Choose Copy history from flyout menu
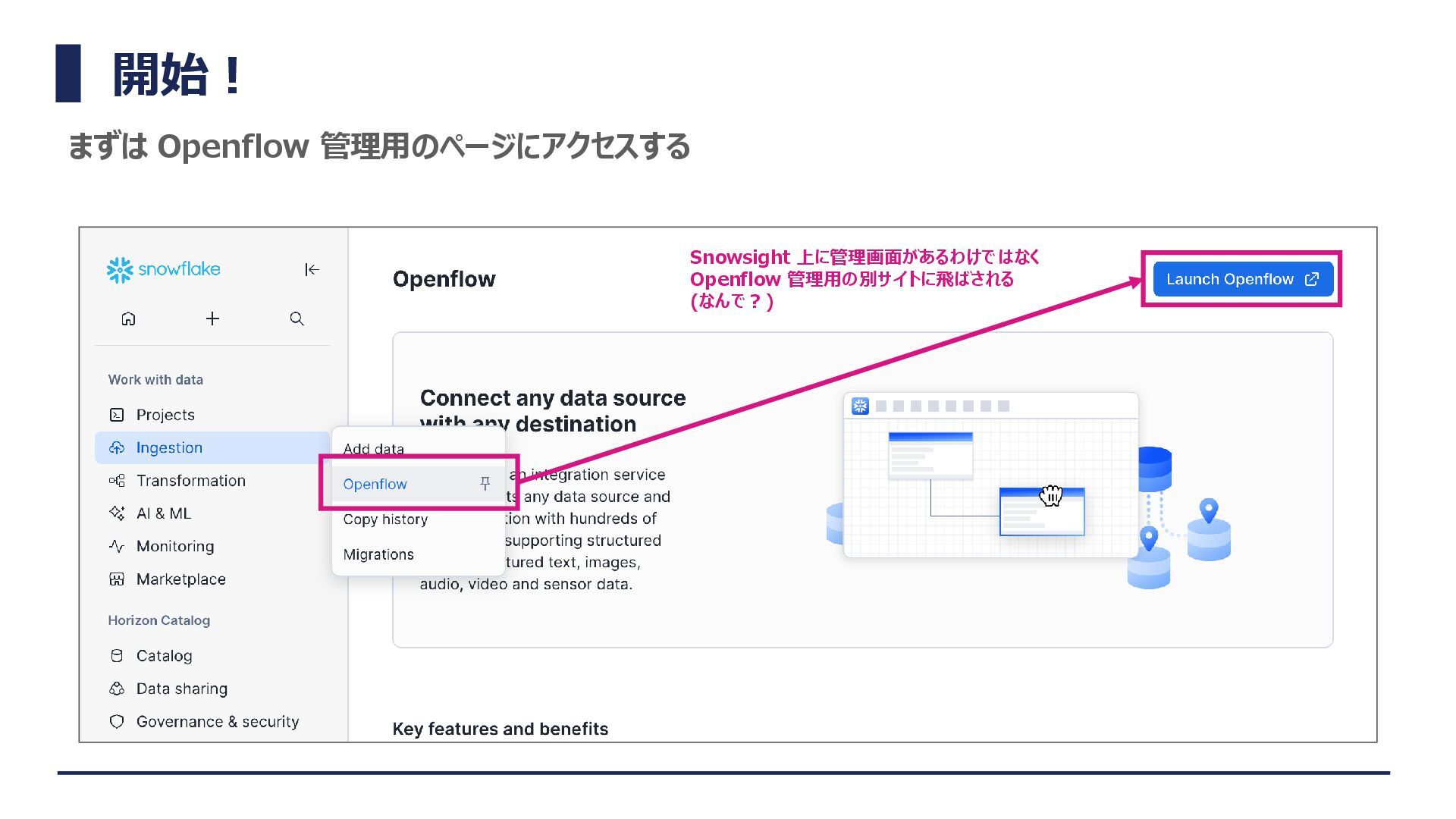1456x819 pixels. pos(385,519)
